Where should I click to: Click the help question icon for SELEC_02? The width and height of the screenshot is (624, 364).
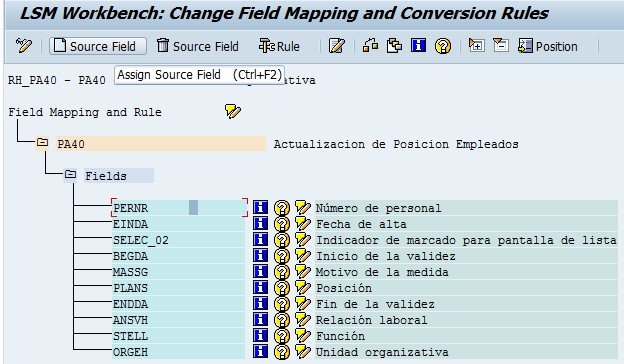(x=281, y=240)
